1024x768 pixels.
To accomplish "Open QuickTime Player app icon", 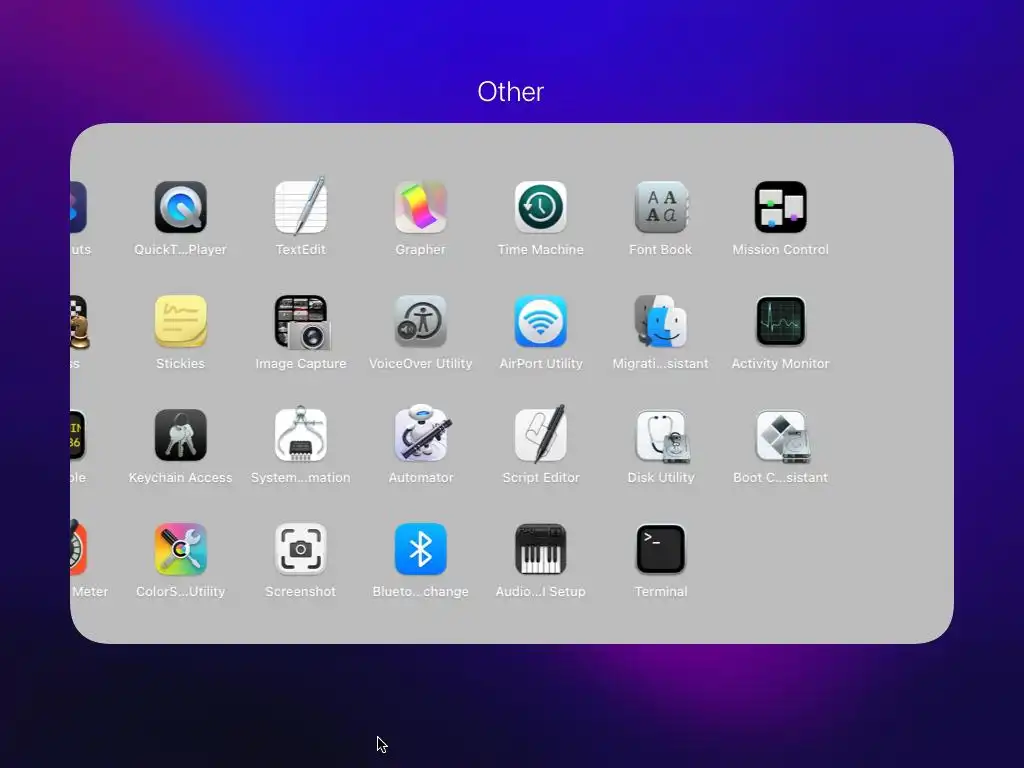I will tap(181, 207).
